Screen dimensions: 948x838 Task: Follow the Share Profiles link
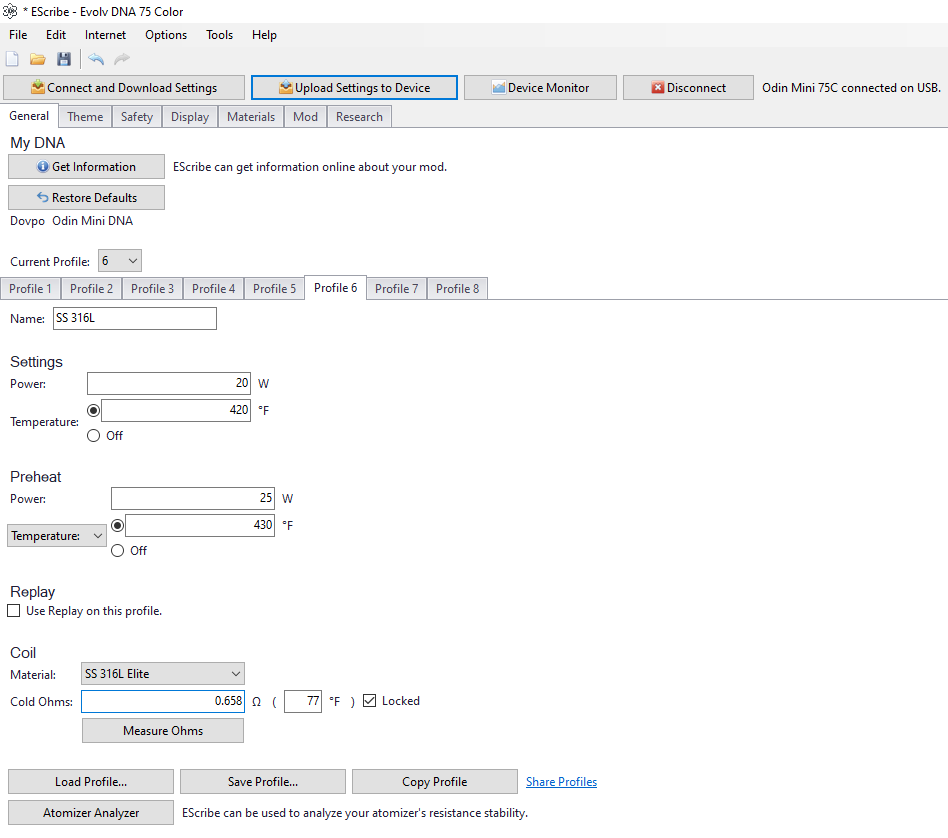pyautogui.click(x=561, y=782)
